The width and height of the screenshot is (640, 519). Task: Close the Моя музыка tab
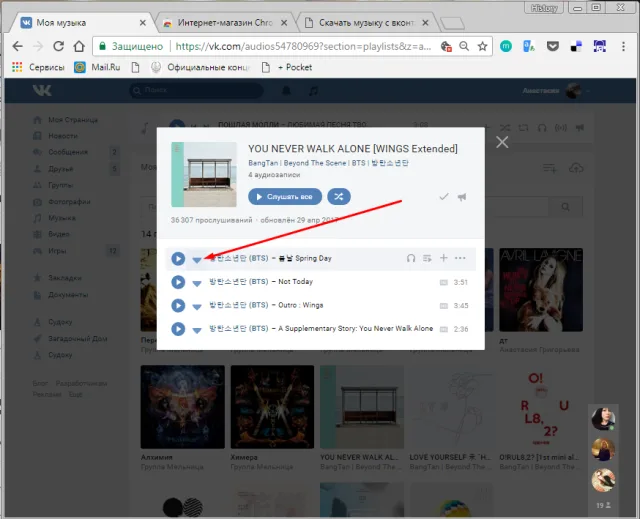point(142,23)
